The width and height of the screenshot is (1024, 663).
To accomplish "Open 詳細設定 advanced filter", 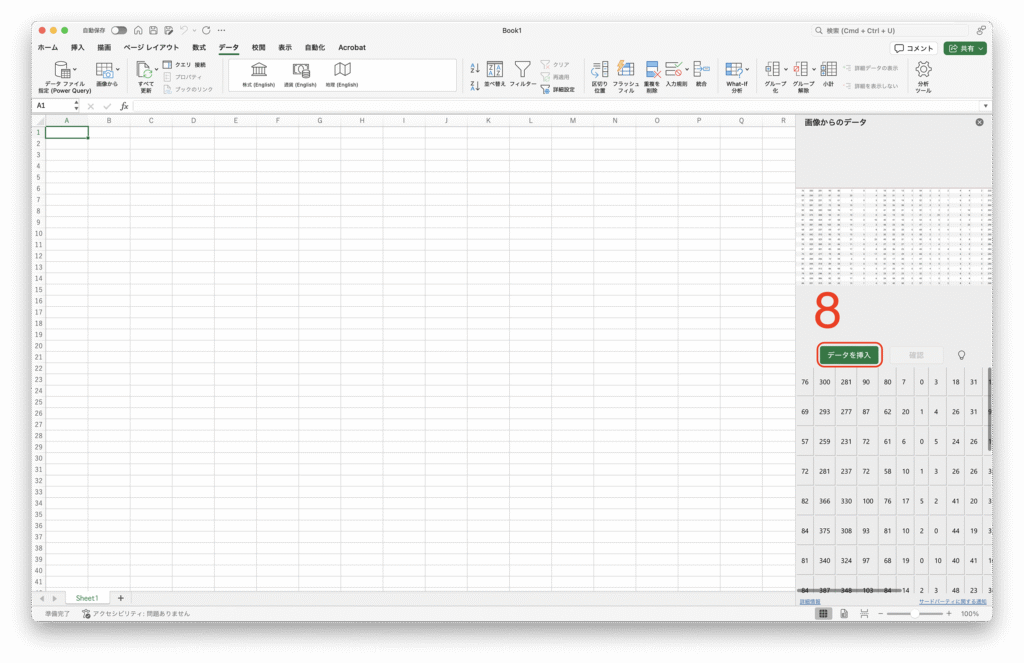I will click(558, 89).
